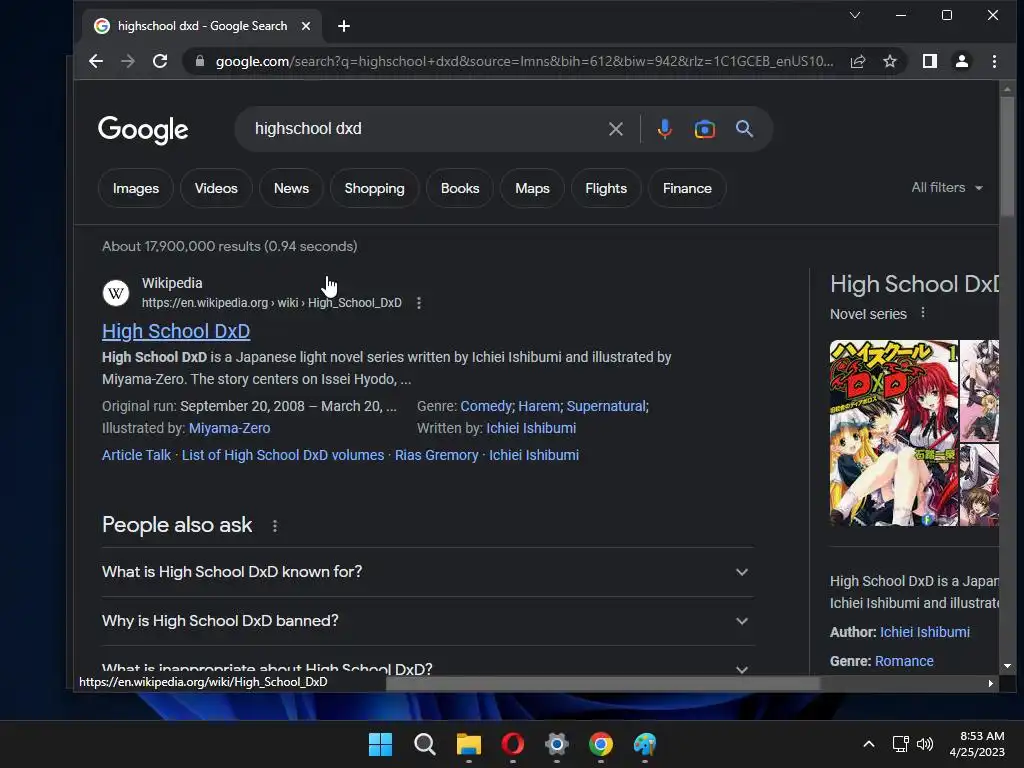Open the tab search chevron in title bar

coord(855,15)
